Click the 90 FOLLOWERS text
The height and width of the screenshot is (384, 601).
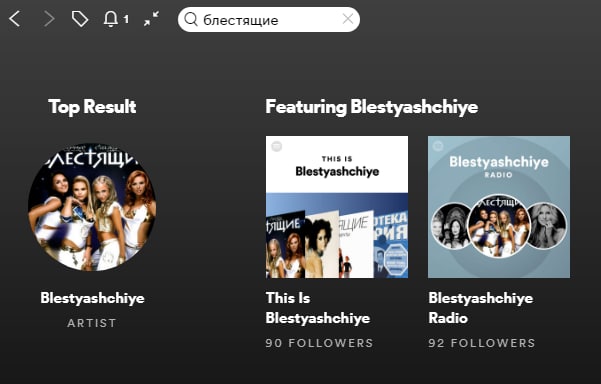[x=319, y=343]
